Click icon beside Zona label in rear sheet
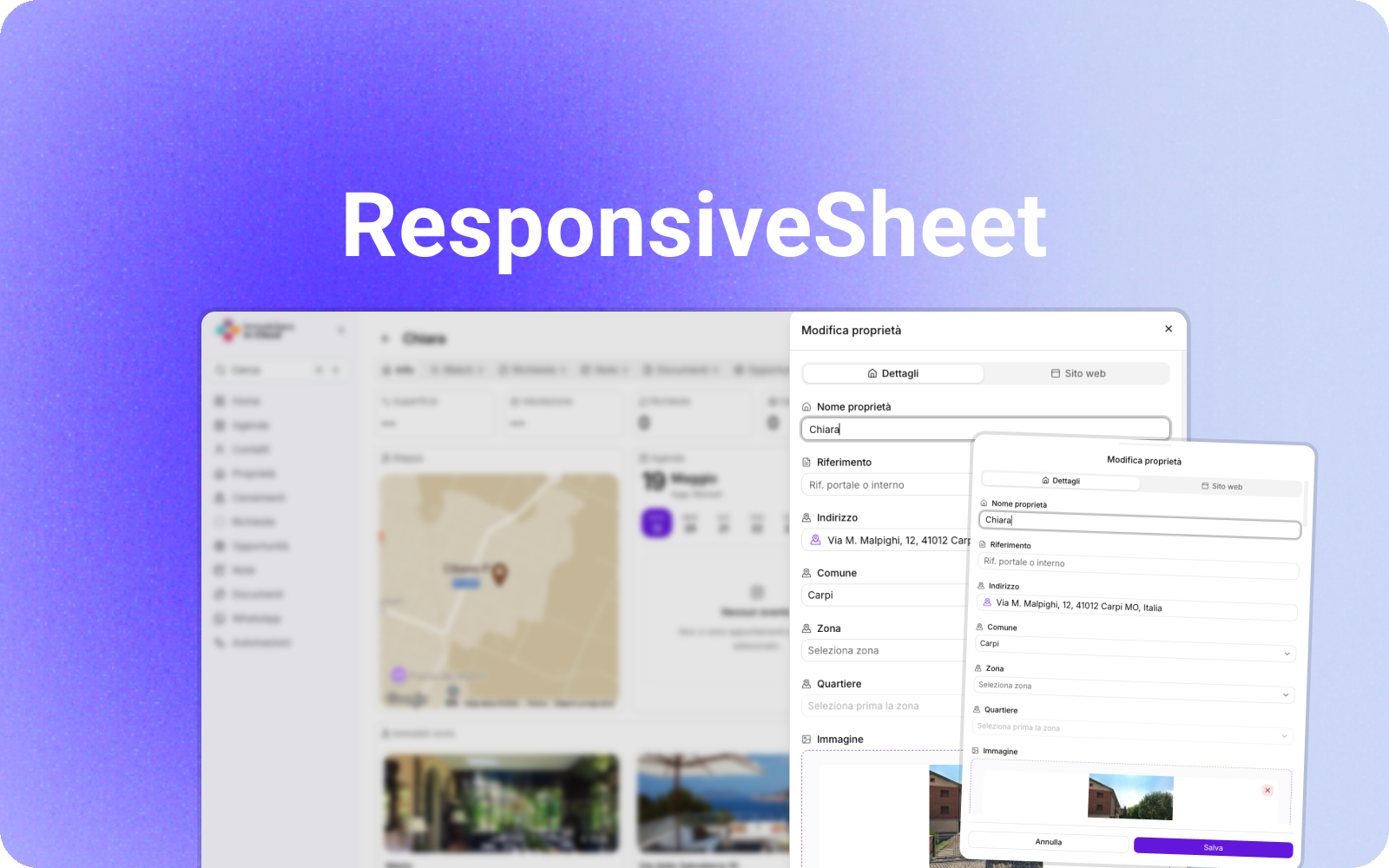 pos(806,629)
